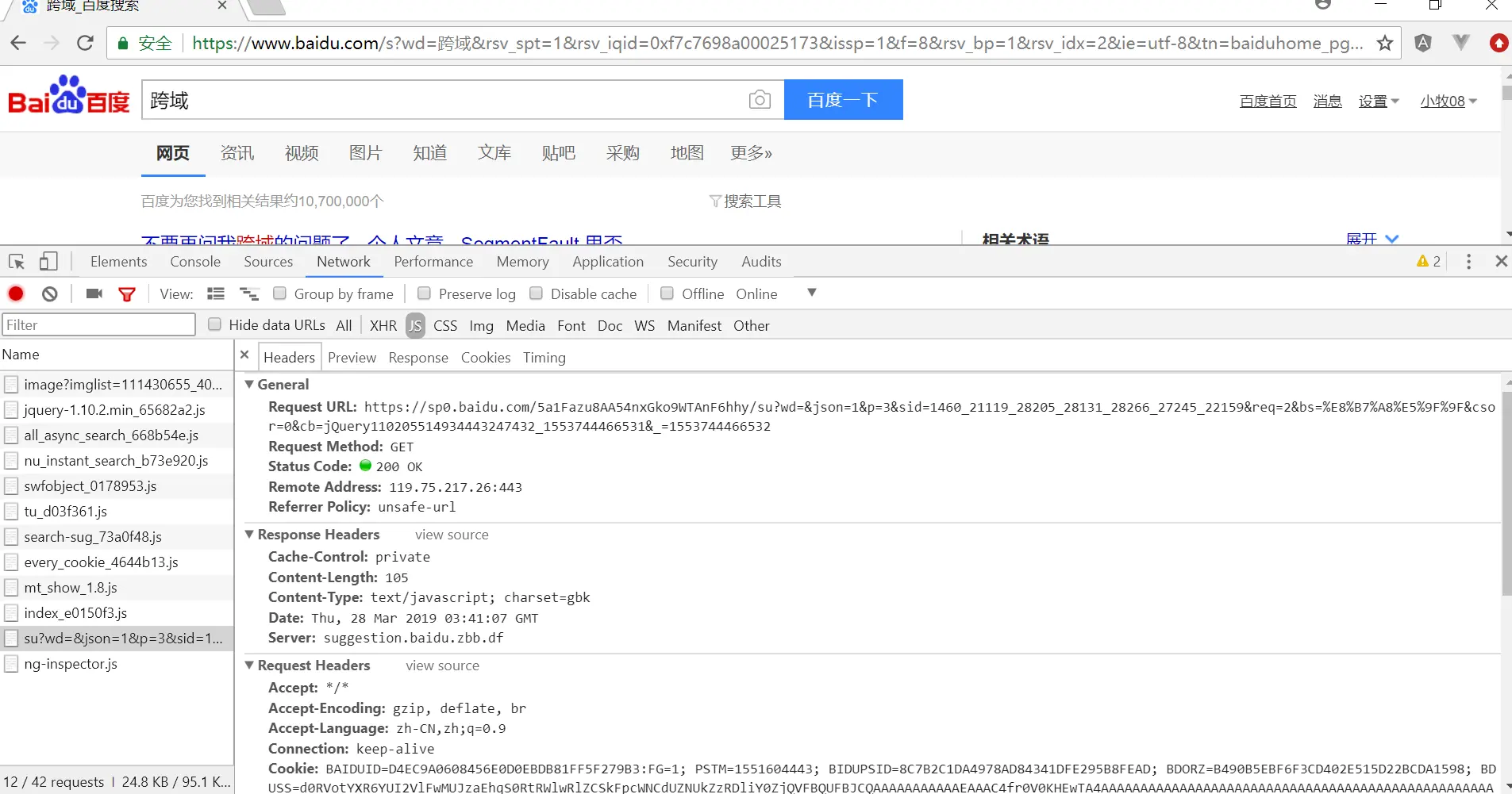Stop recording network log red button

coord(16,293)
